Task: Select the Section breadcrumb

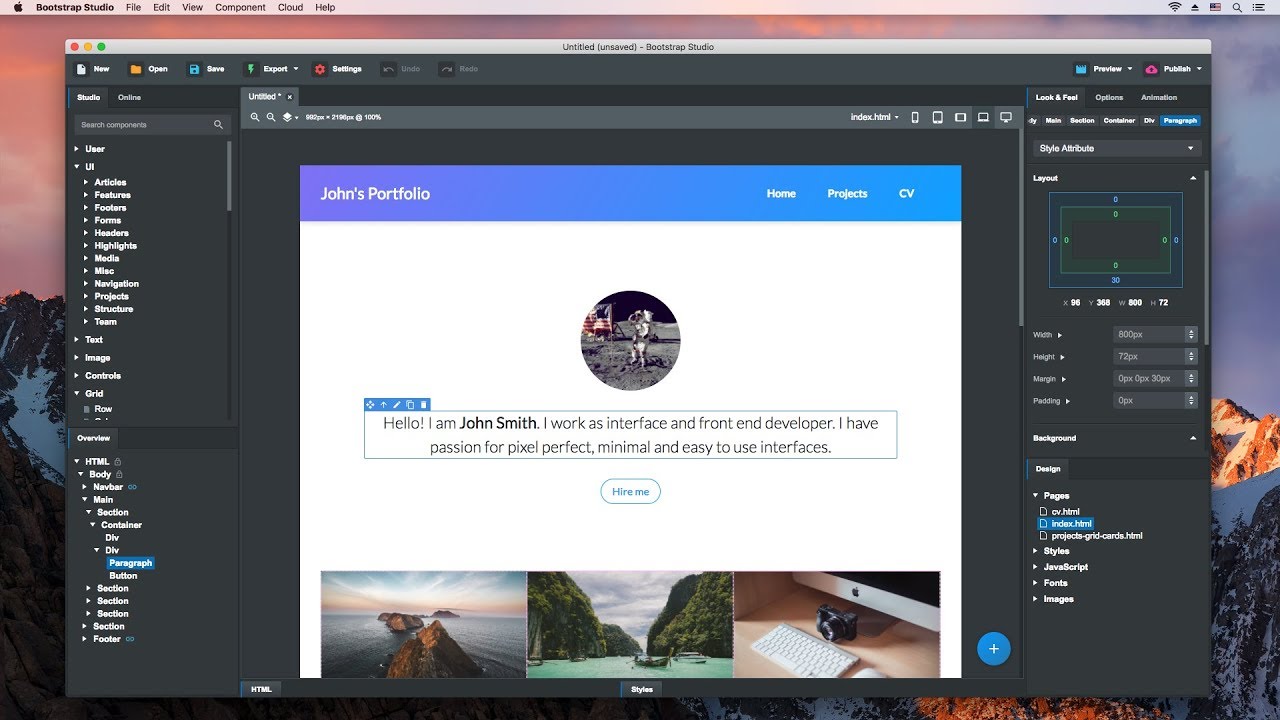Action: pyautogui.click(x=1082, y=120)
